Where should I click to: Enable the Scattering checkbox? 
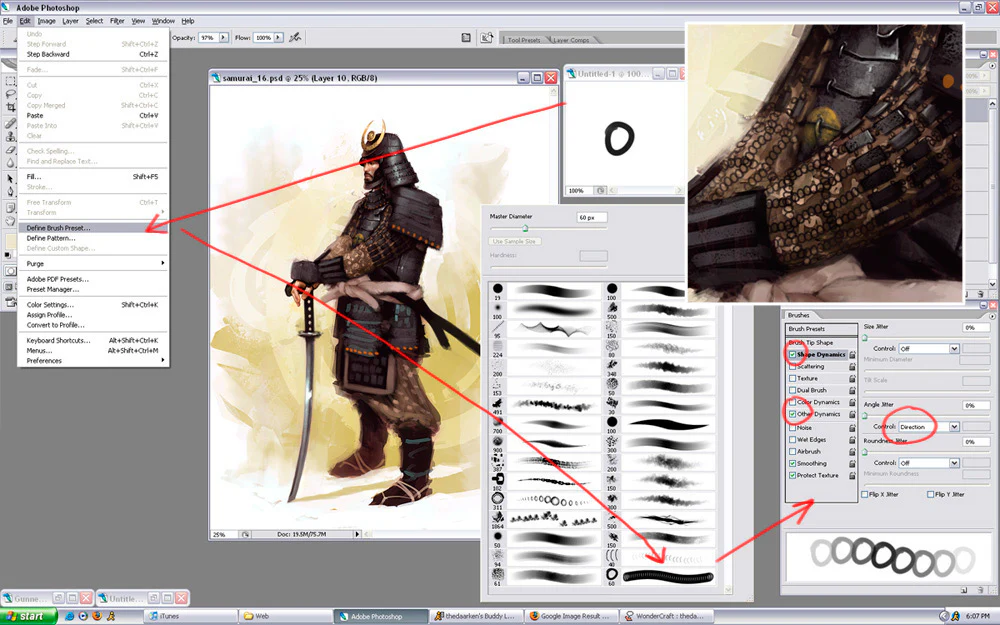(x=792, y=367)
